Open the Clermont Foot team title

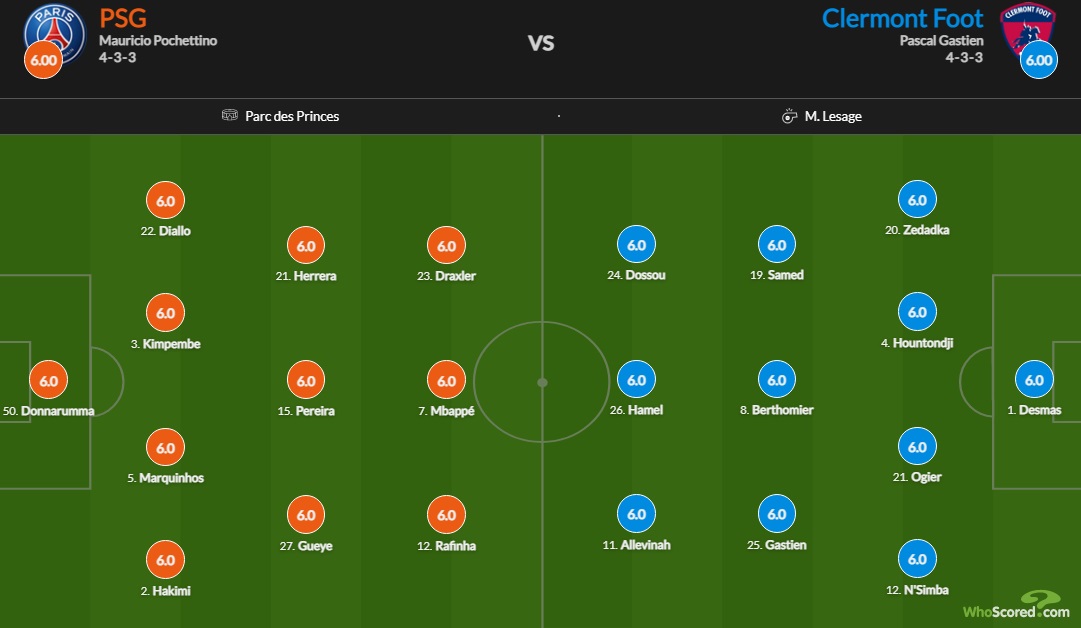902,18
